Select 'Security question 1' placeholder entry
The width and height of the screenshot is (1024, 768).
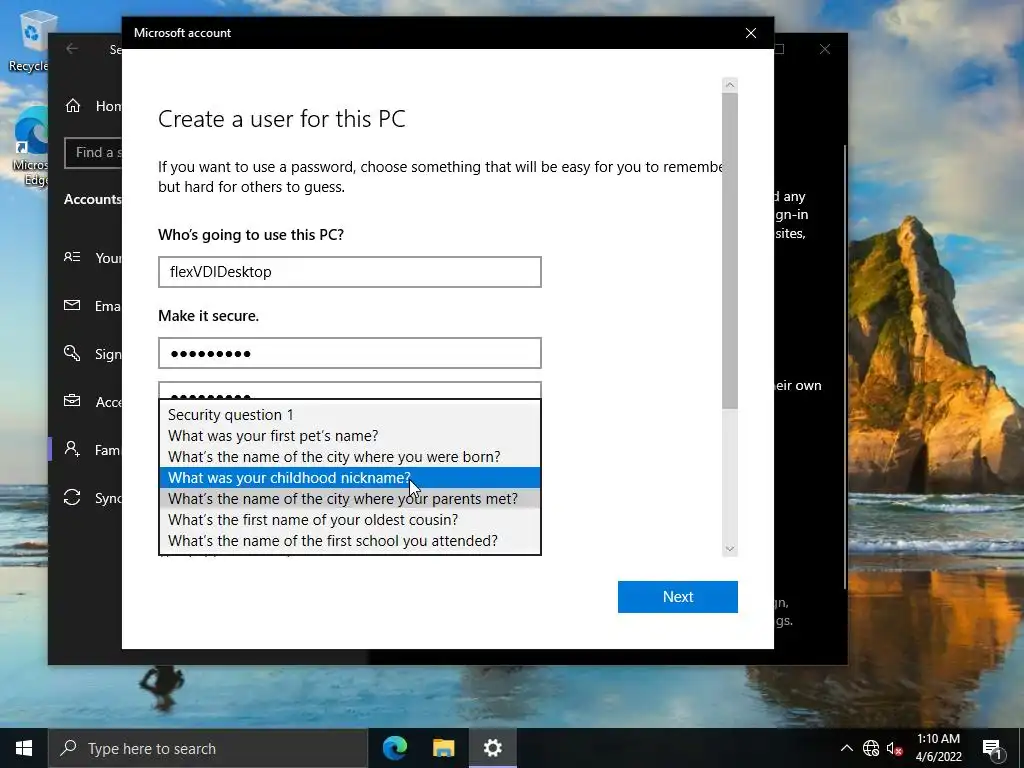tap(349, 415)
